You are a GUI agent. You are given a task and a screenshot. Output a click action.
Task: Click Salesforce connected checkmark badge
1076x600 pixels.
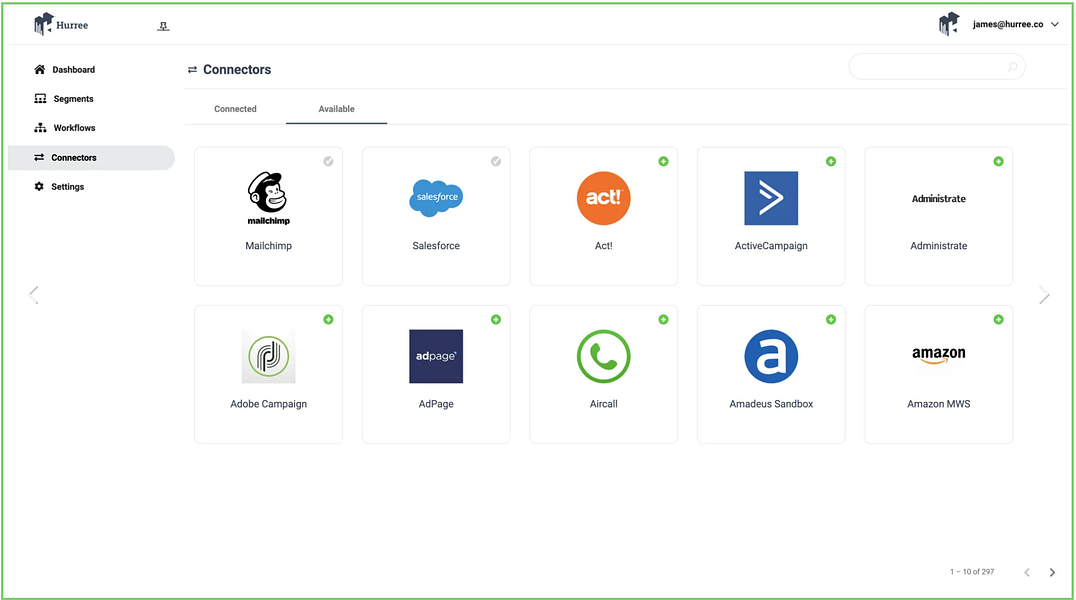point(495,161)
